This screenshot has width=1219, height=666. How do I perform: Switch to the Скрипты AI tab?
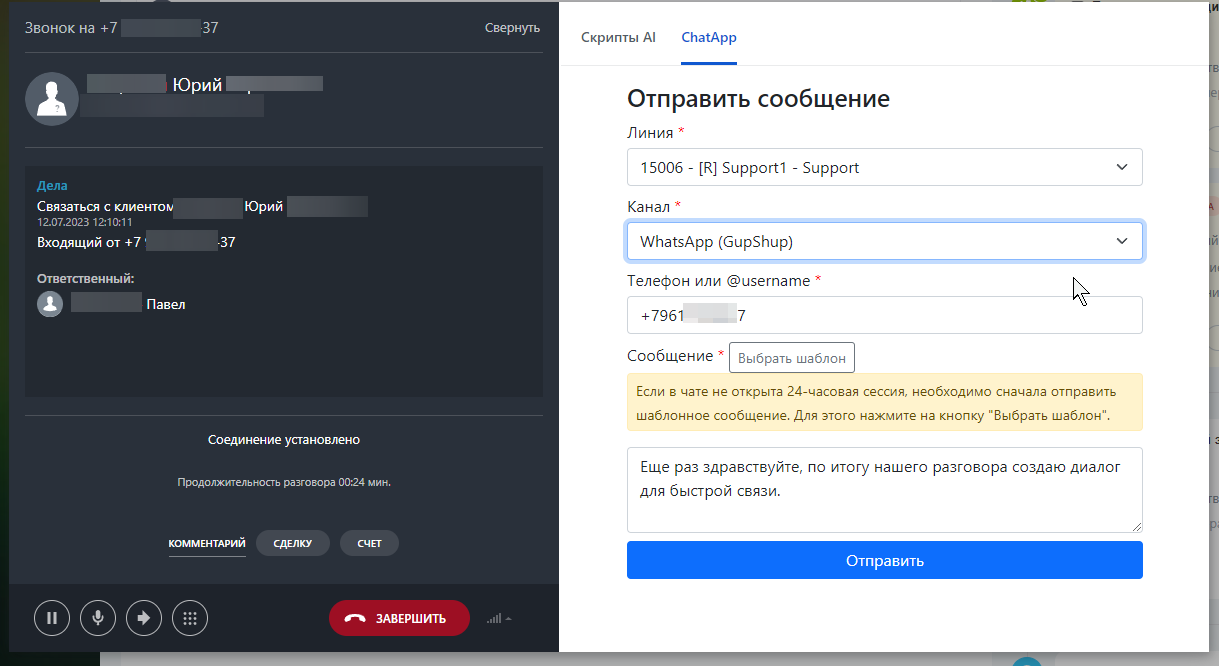click(x=618, y=38)
